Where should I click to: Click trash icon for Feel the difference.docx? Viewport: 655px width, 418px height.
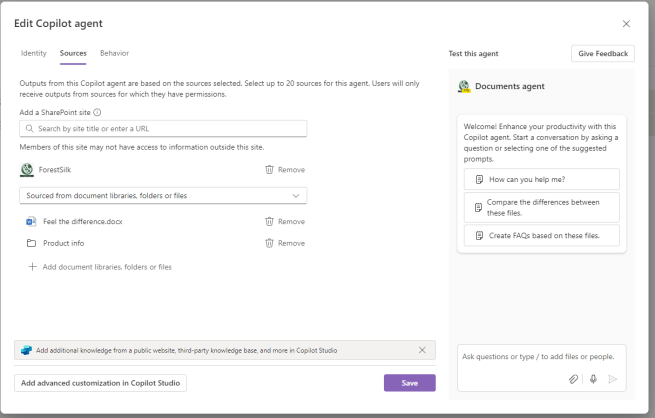[269, 221]
